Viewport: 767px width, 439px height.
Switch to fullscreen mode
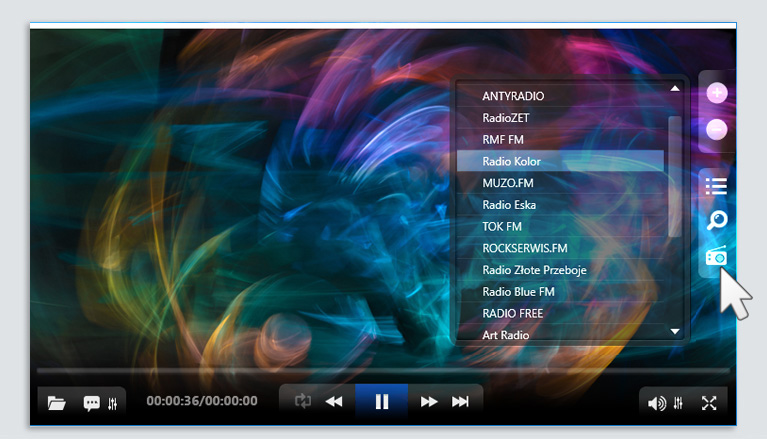709,403
